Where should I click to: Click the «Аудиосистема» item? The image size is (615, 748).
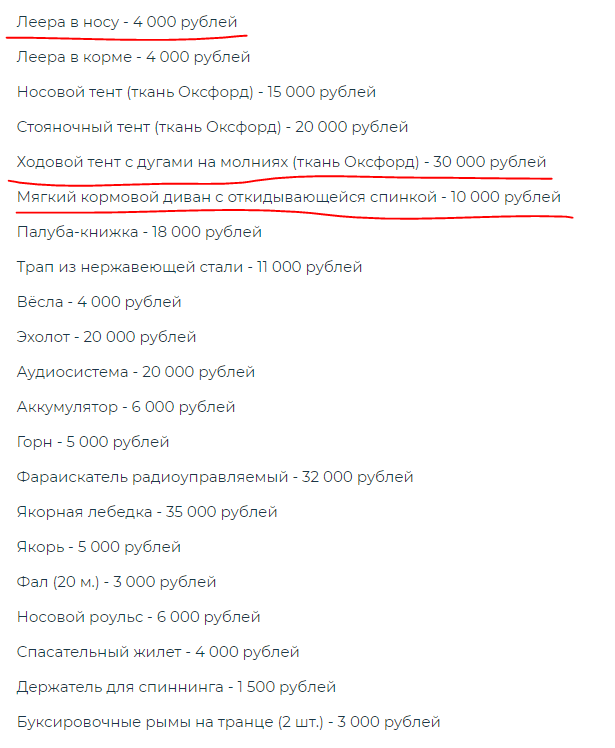(x=135, y=372)
